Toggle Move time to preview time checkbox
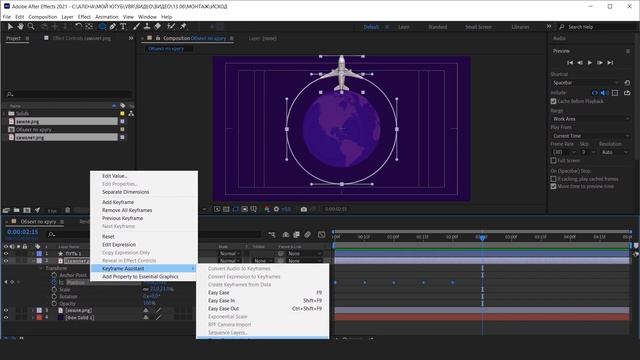This screenshot has height=360, width=640. (x=553, y=186)
